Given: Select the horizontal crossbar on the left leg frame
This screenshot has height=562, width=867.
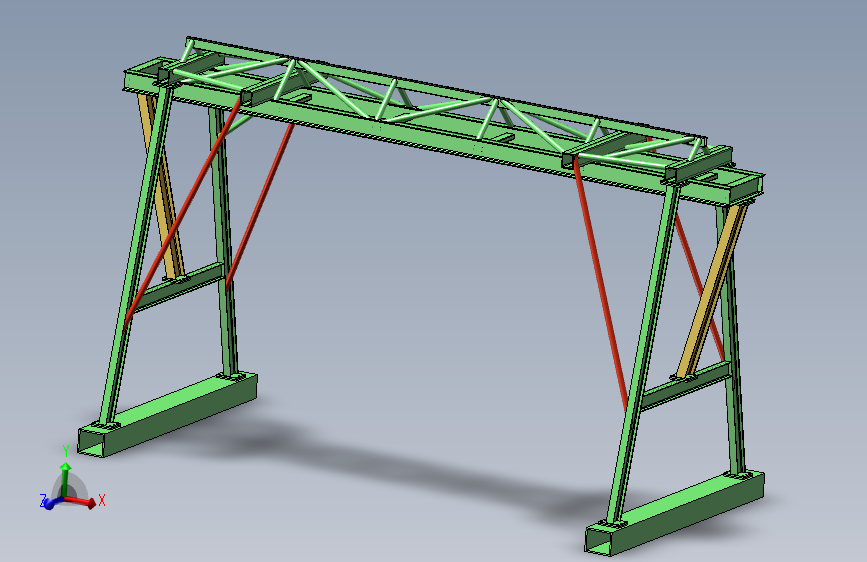Looking at the screenshot, I should [178, 287].
